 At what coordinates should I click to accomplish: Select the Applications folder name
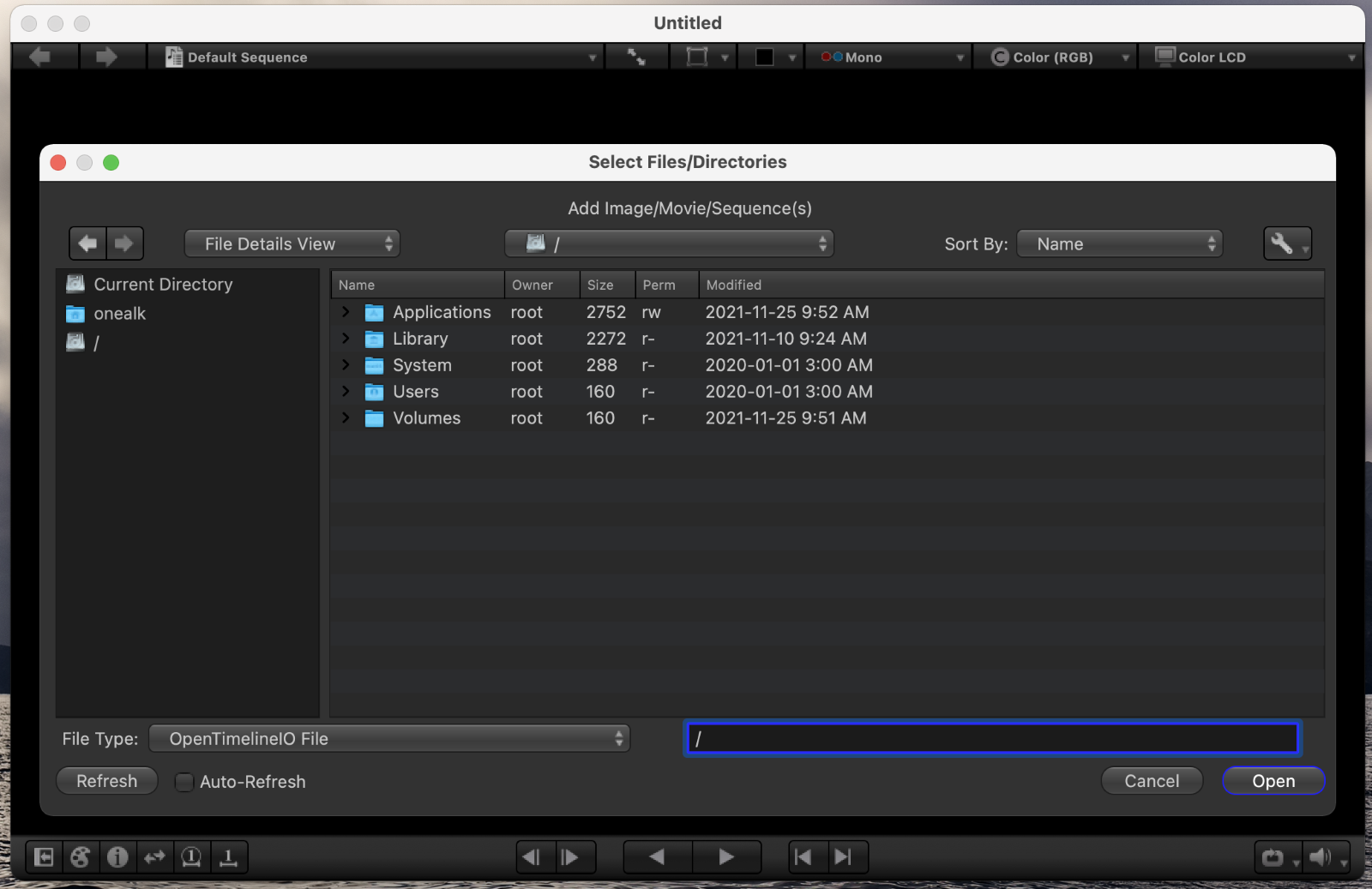coord(442,312)
